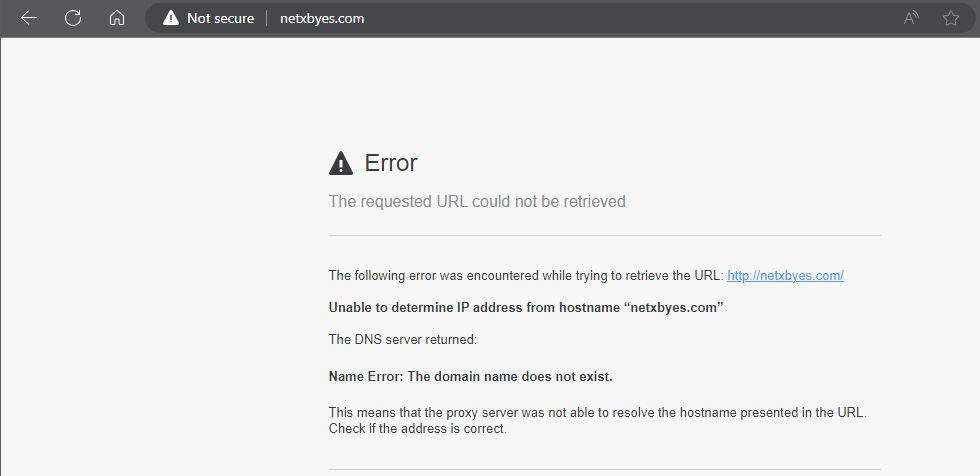
Task: Click the "This means that the proxy server" line
Action: [596, 412]
